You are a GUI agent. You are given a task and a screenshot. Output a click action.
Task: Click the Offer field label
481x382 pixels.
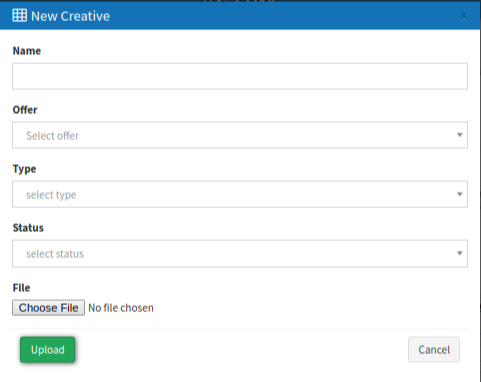(x=25, y=110)
